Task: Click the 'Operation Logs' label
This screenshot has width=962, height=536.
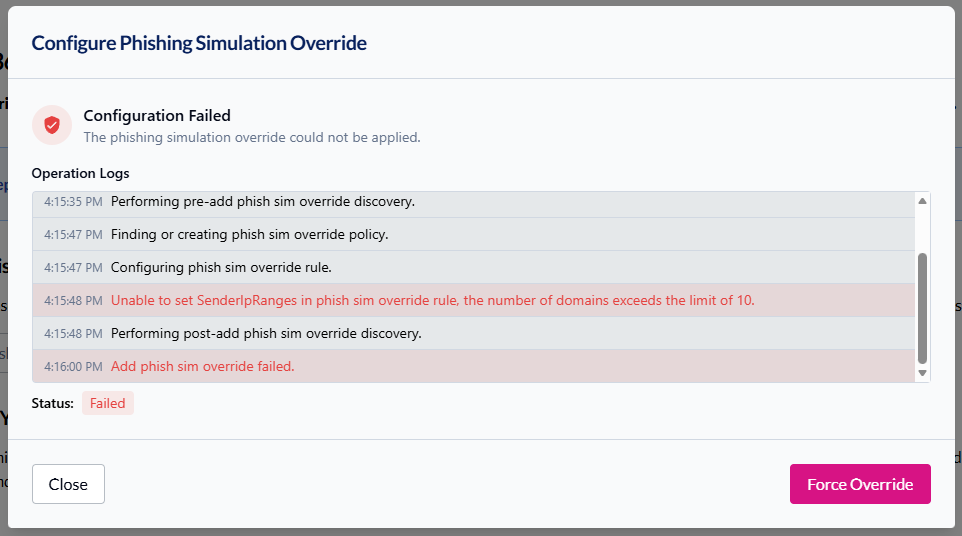Action: point(80,173)
